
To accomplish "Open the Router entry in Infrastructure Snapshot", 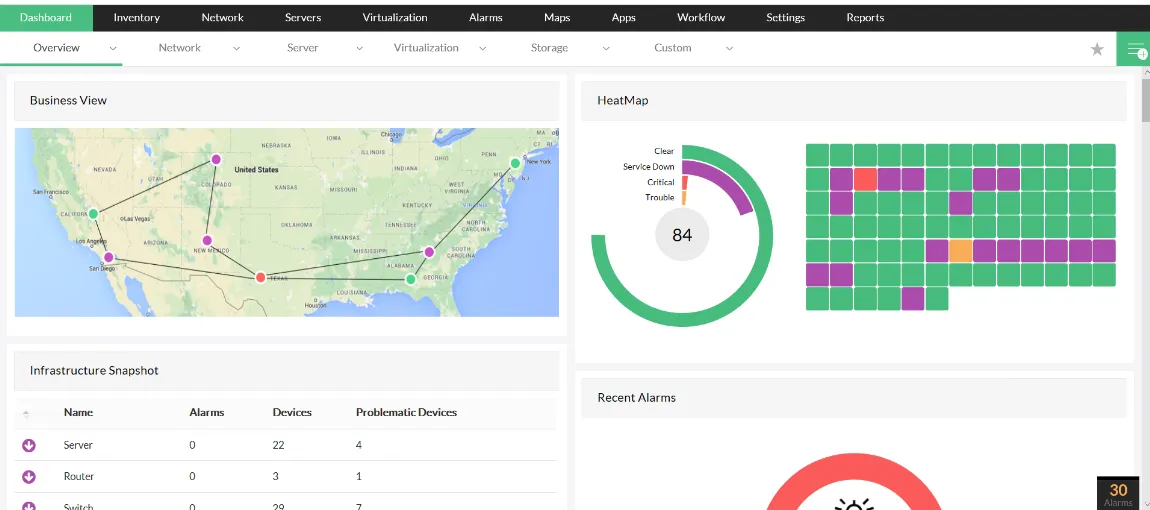I will pos(78,477).
